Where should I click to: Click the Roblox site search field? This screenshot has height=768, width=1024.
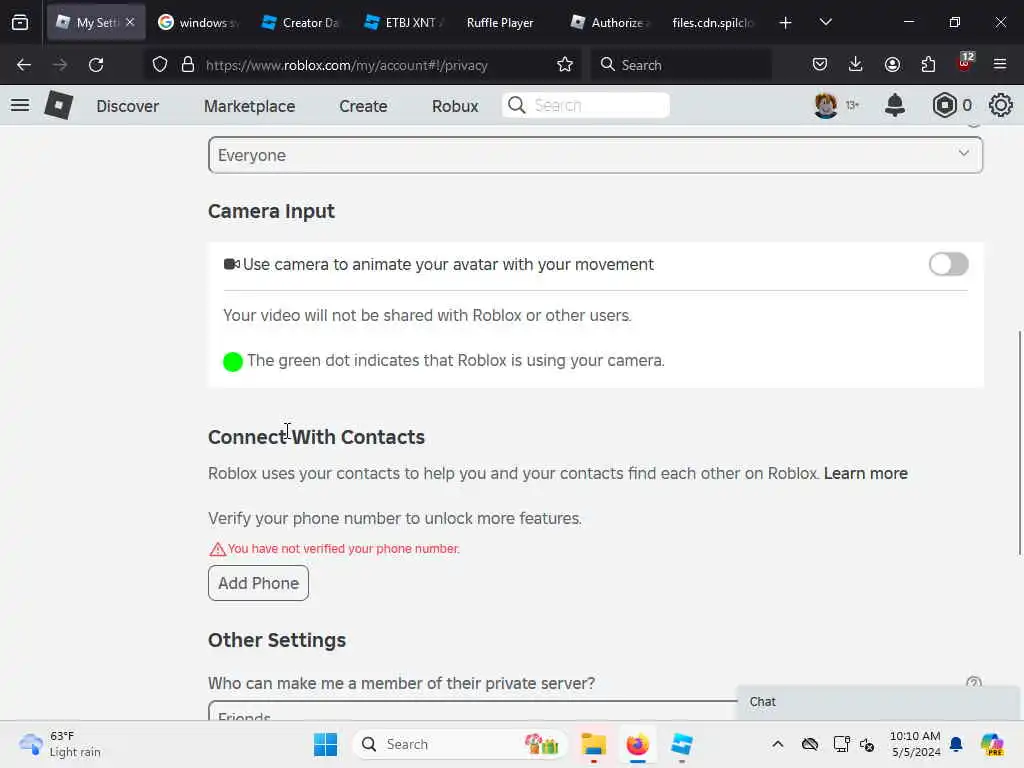coord(586,105)
